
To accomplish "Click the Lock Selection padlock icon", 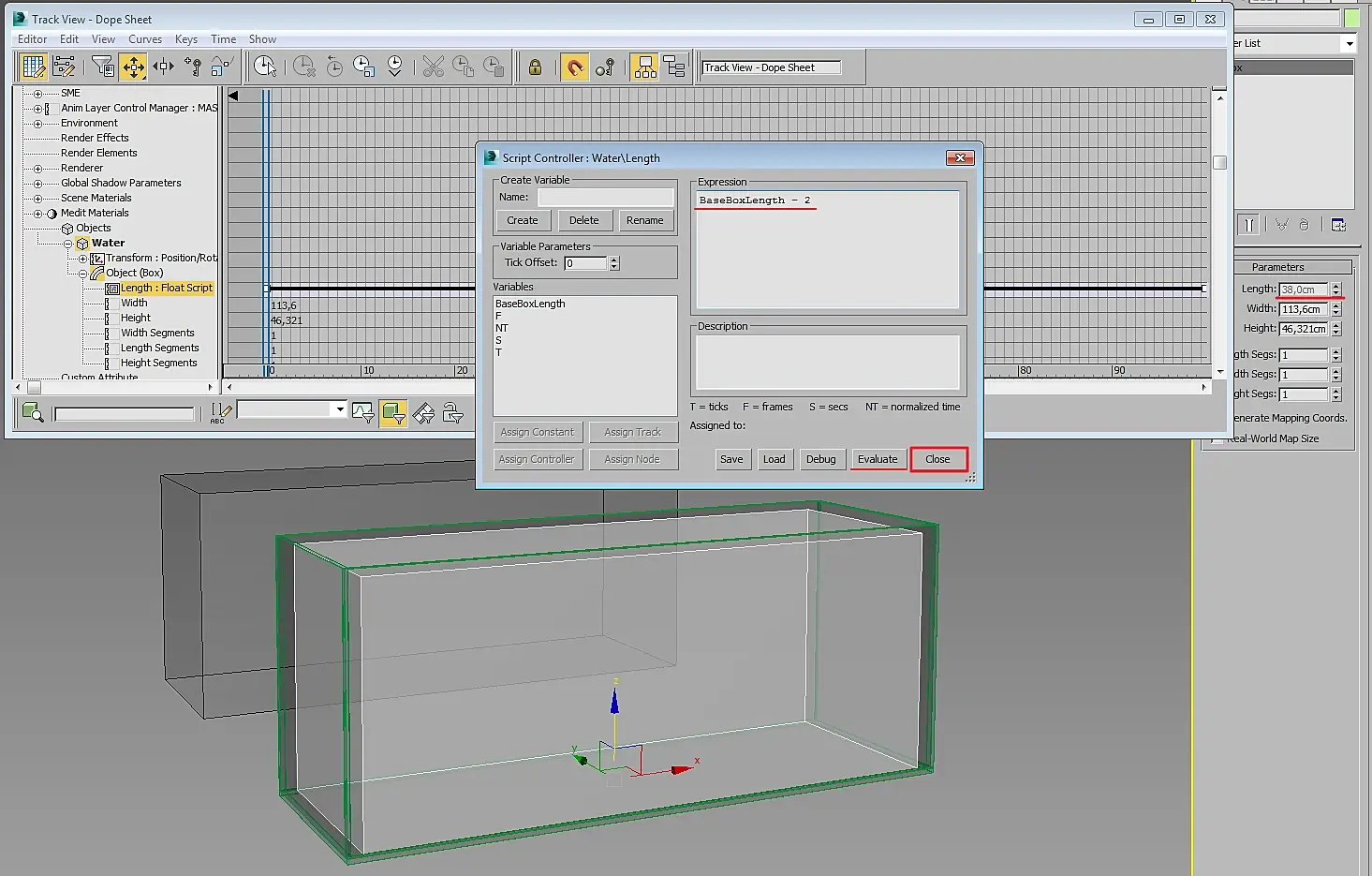I will click(535, 67).
